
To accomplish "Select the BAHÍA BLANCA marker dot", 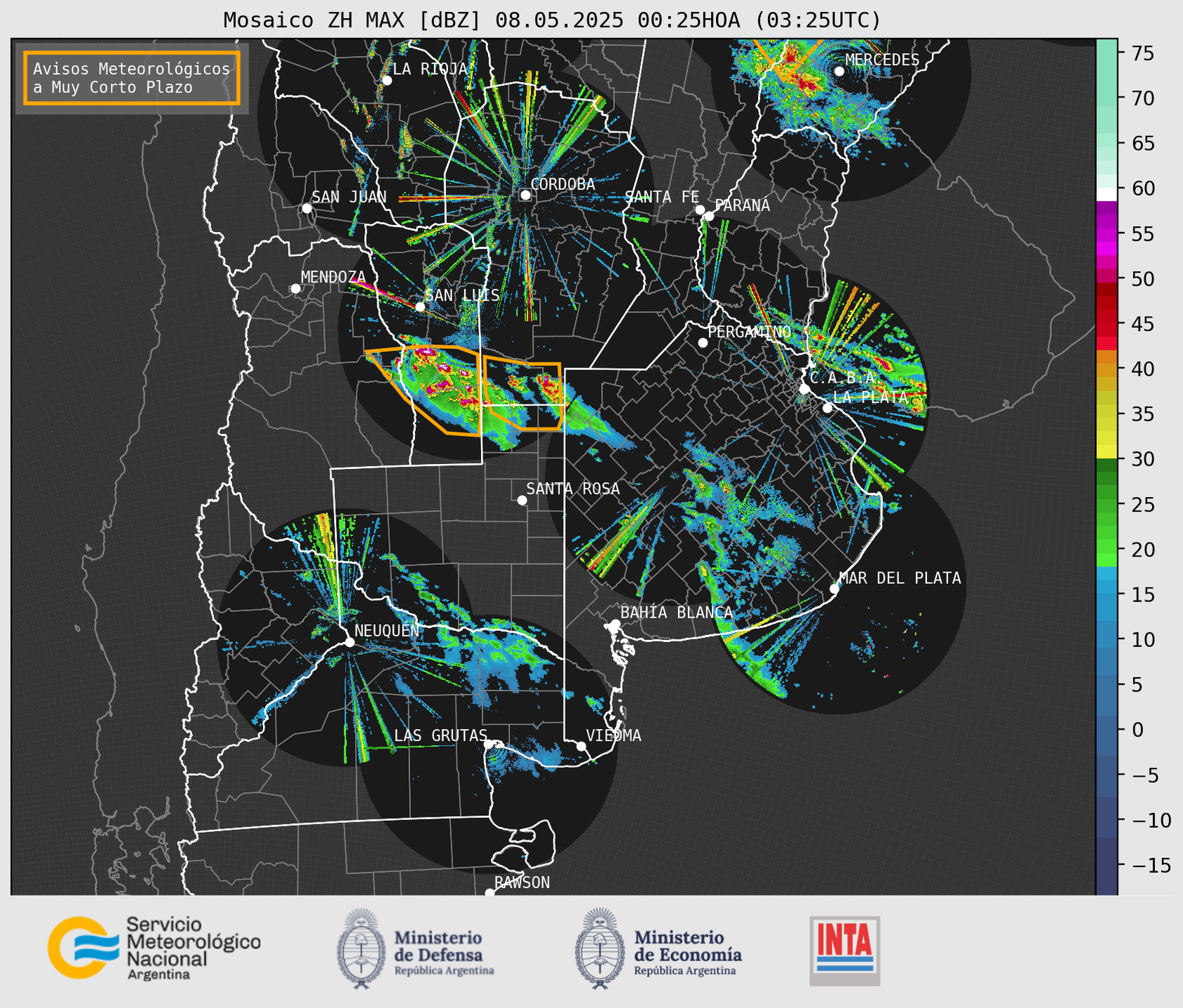I will (615, 624).
